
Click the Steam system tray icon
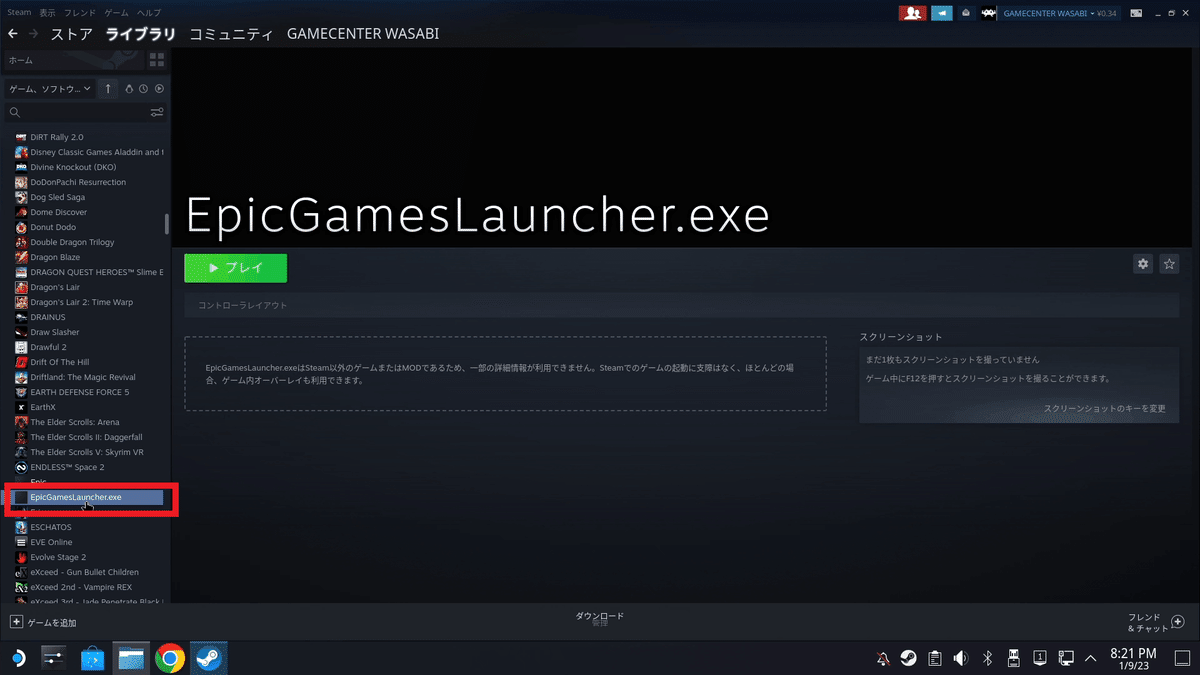[908, 658]
